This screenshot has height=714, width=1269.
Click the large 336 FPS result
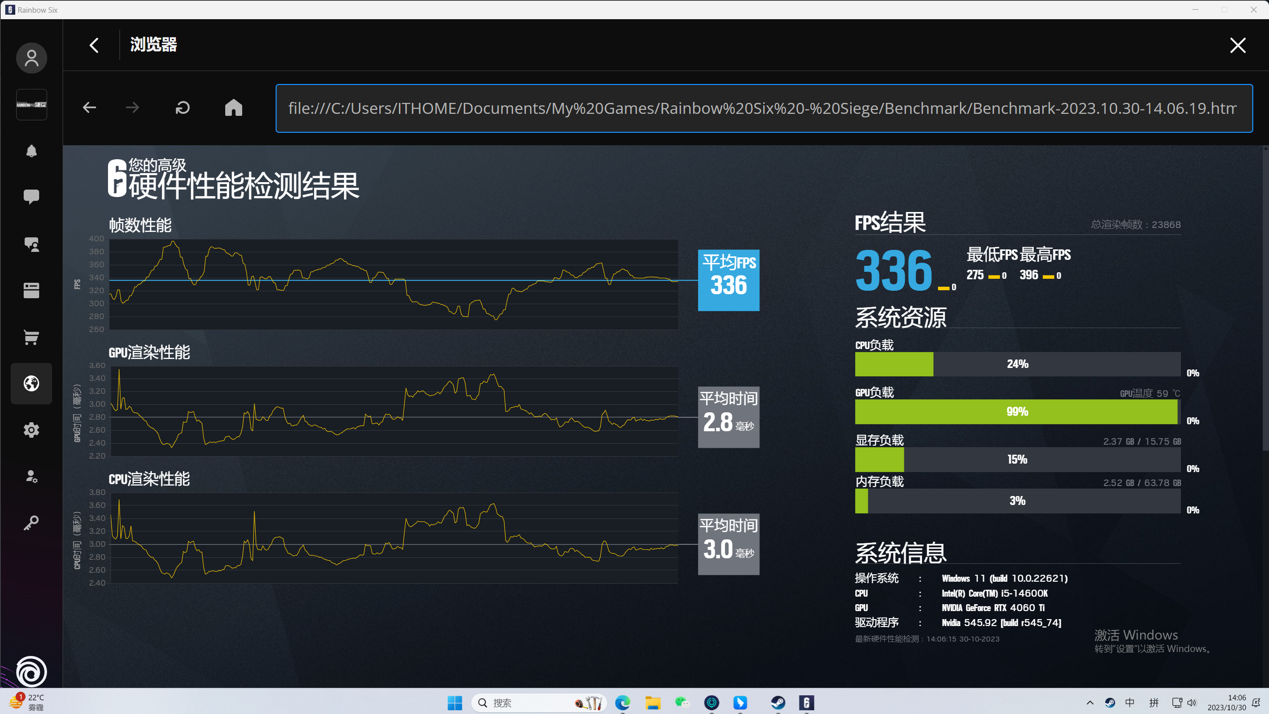click(x=894, y=269)
